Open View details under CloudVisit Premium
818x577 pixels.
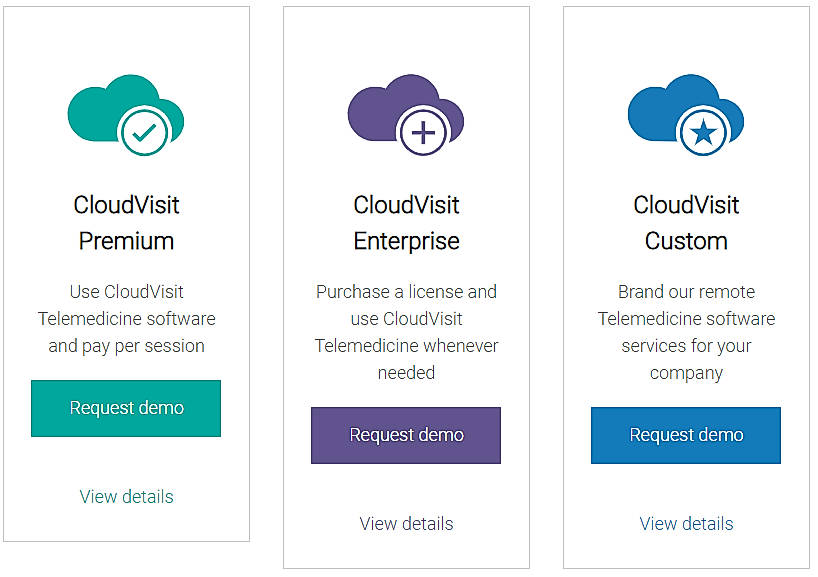(126, 496)
